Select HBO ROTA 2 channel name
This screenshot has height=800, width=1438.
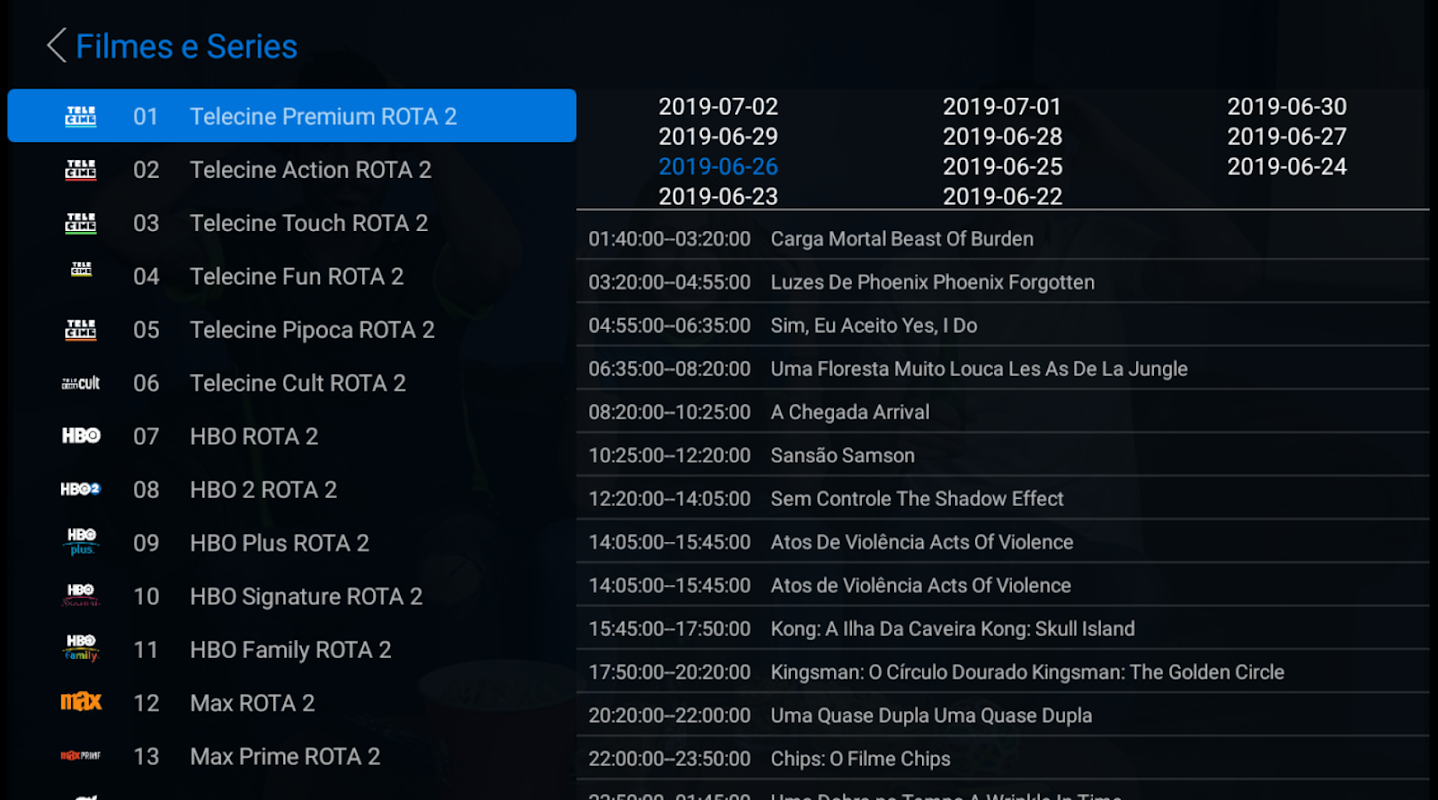pyautogui.click(x=254, y=436)
